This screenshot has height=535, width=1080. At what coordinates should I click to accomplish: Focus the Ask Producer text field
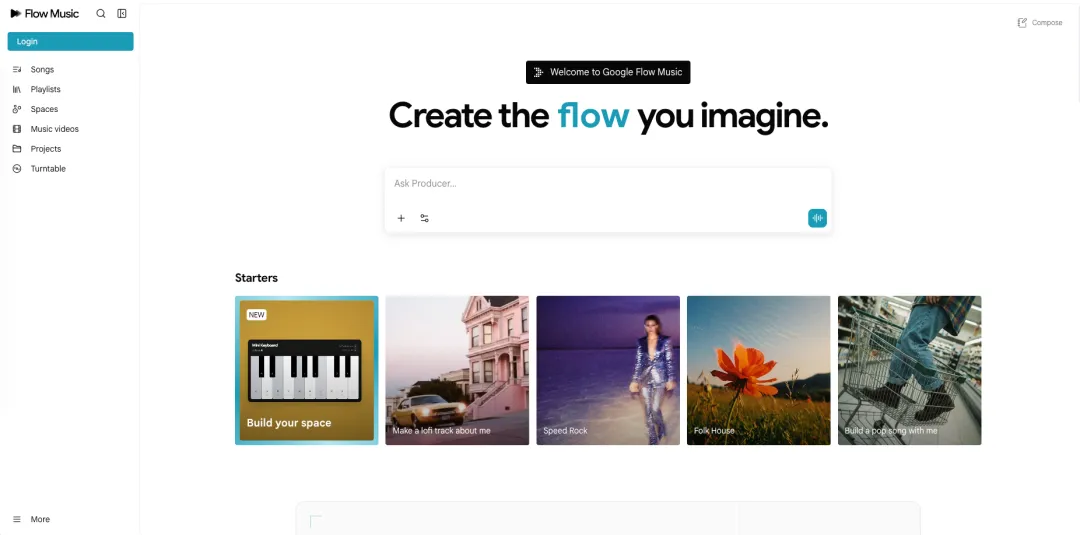[608, 184]
